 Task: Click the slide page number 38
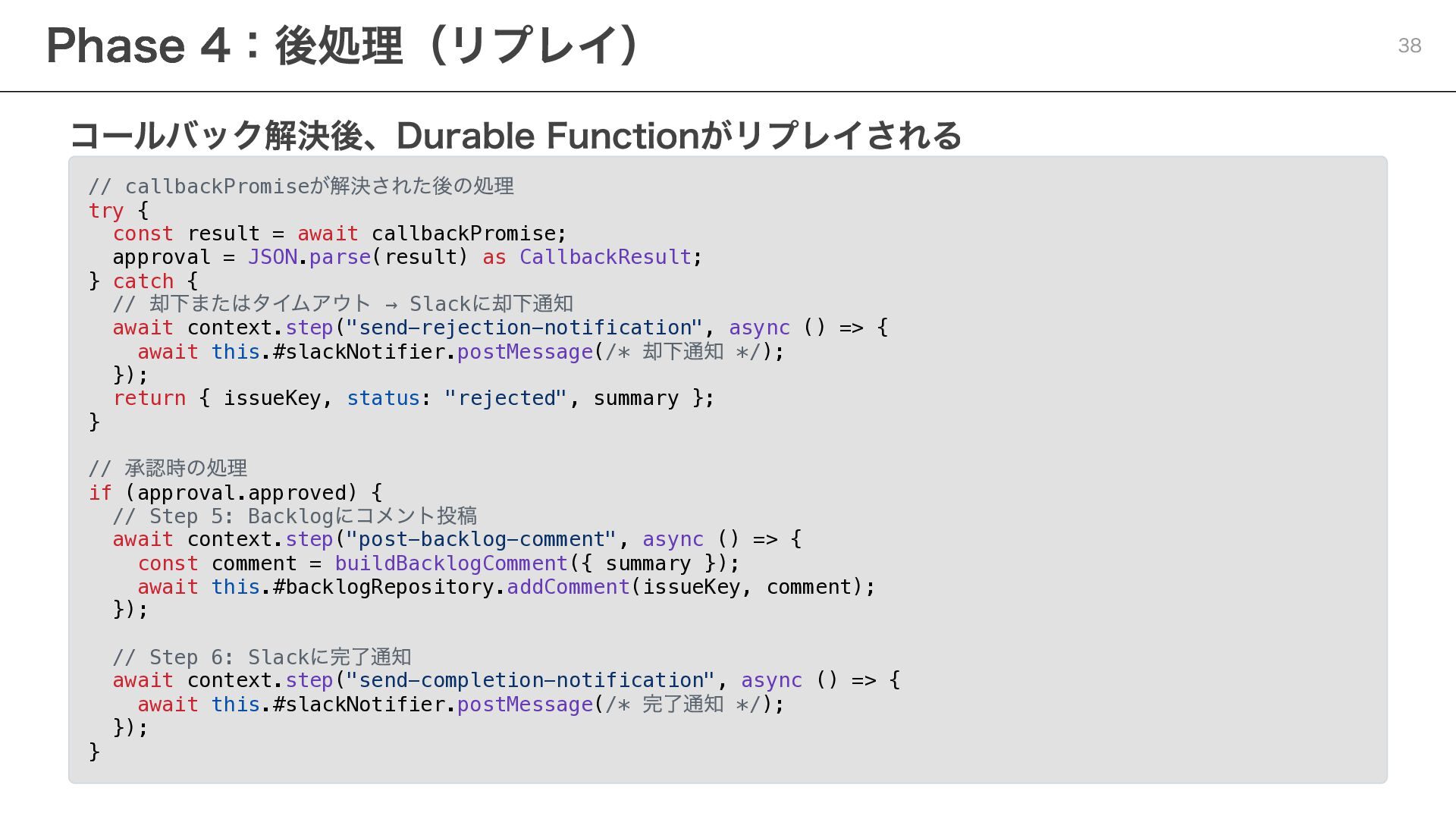1409,45
